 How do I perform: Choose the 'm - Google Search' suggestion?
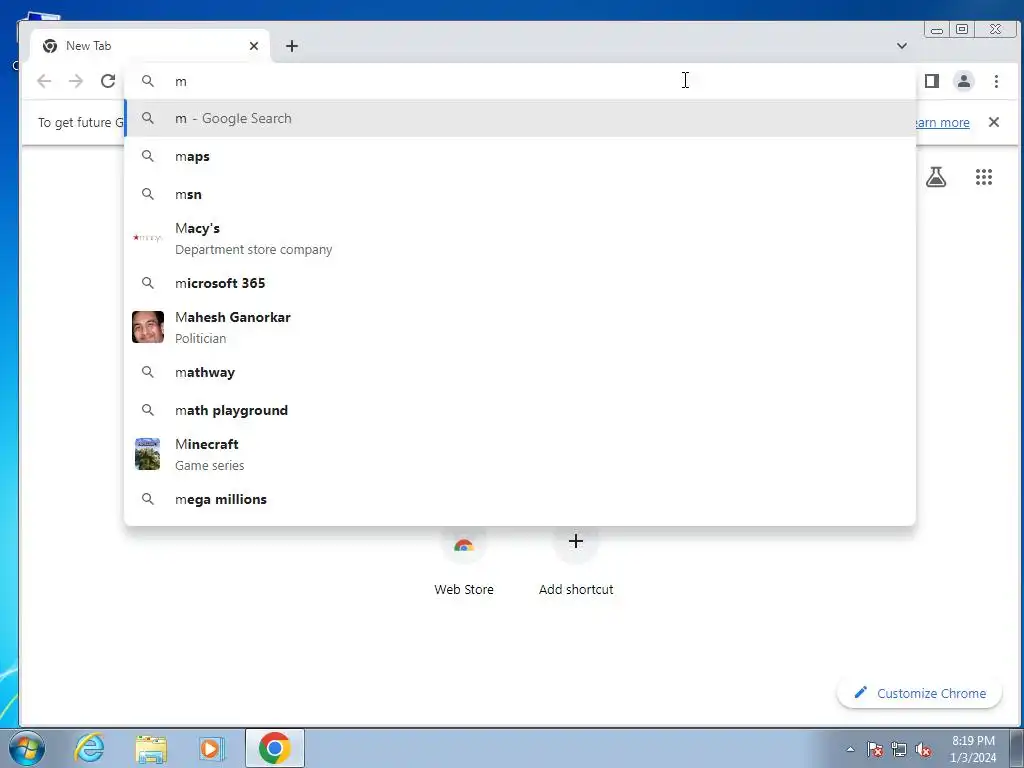point(520,118)
